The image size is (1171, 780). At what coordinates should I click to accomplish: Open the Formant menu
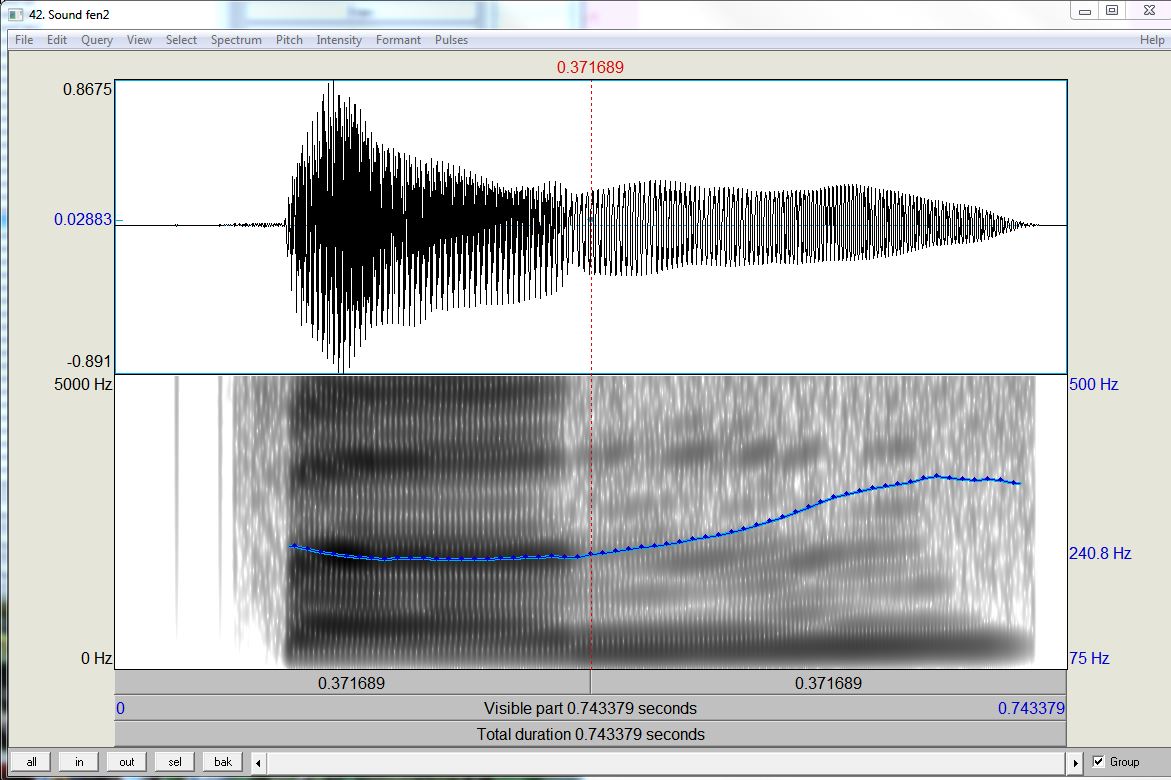(398, 40)
